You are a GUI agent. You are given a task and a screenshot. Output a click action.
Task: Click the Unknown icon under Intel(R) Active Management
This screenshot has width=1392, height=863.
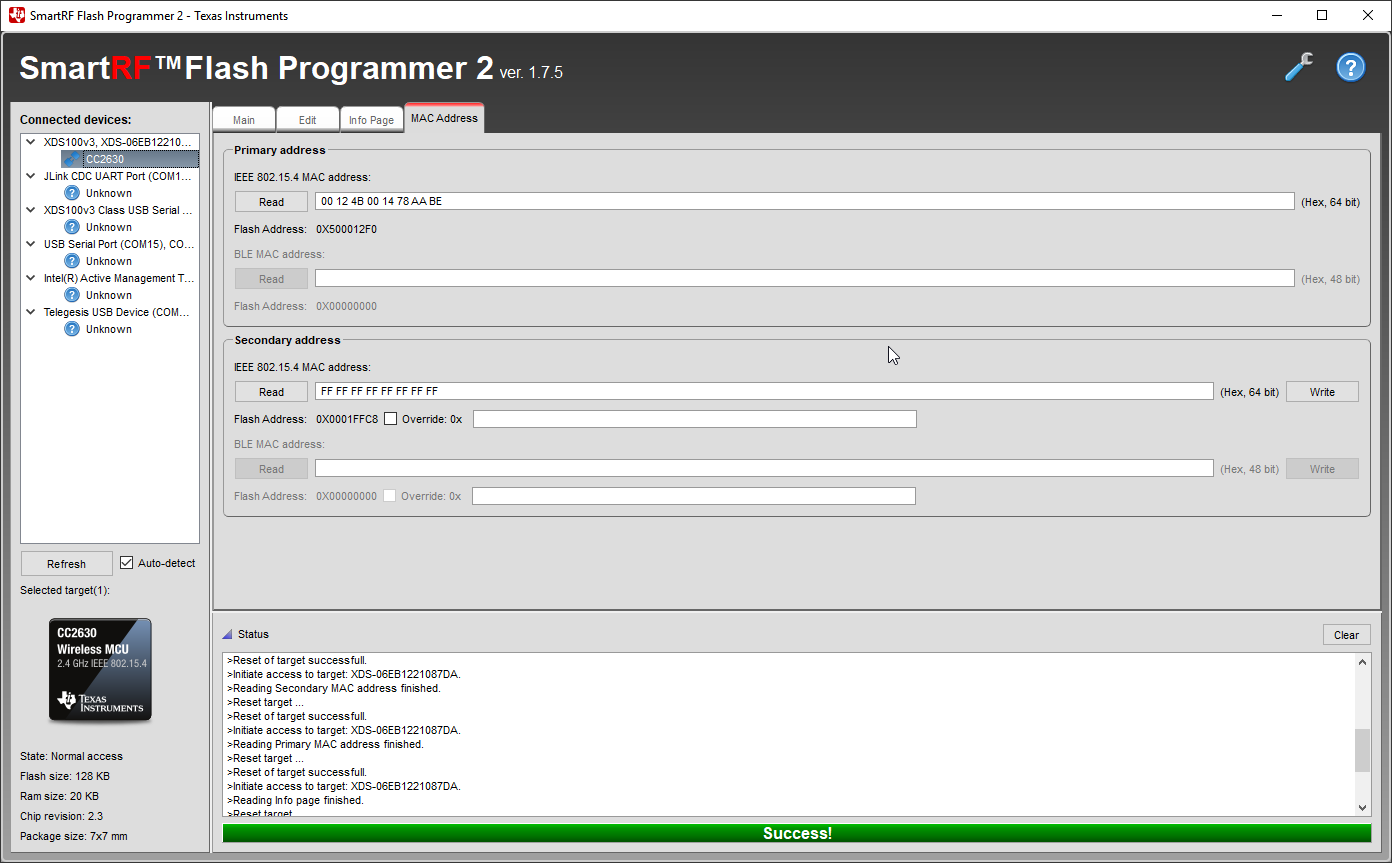point(72,295)
